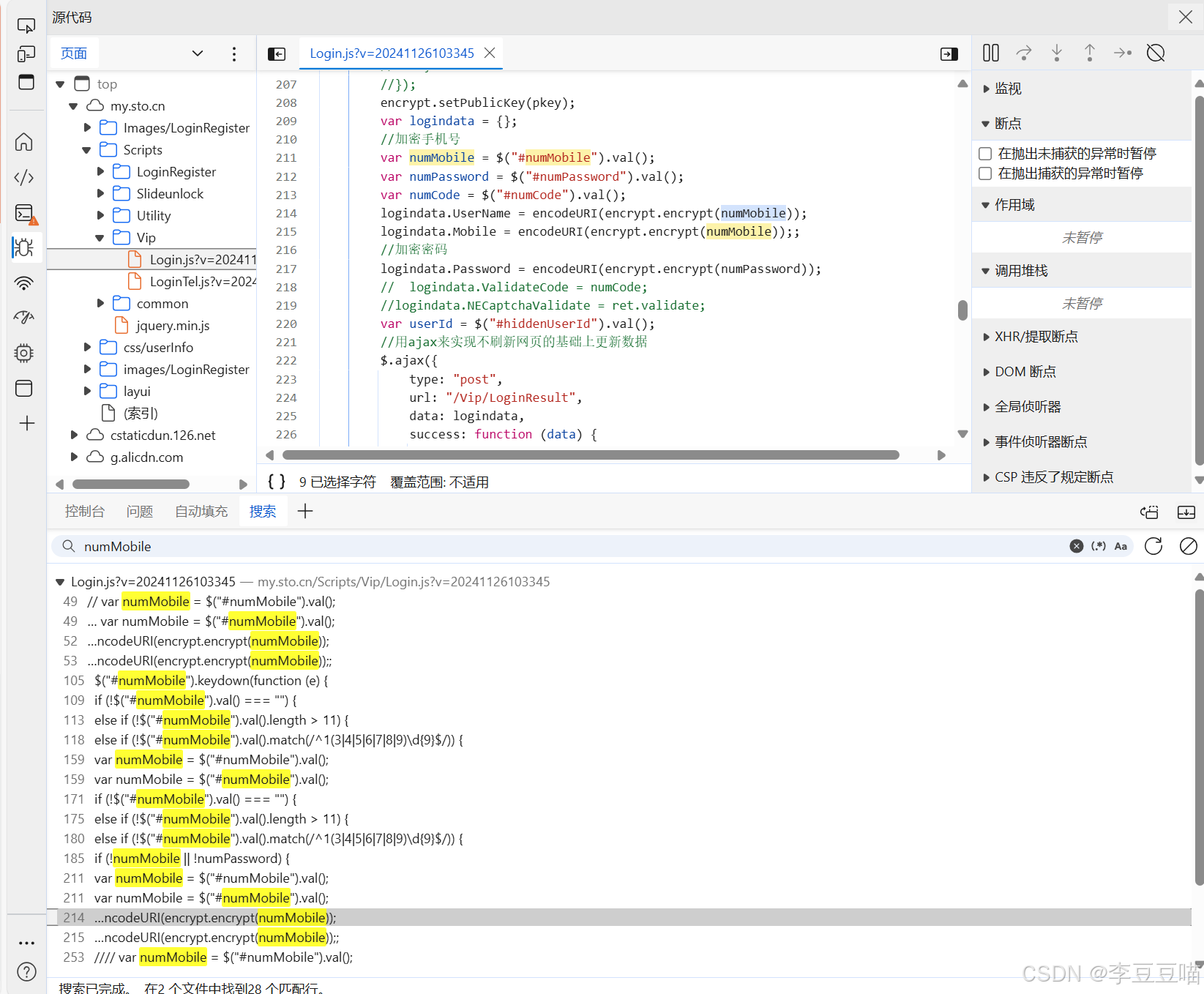Toggle match case Aa search option
1204x994 pixels.
1121,546
